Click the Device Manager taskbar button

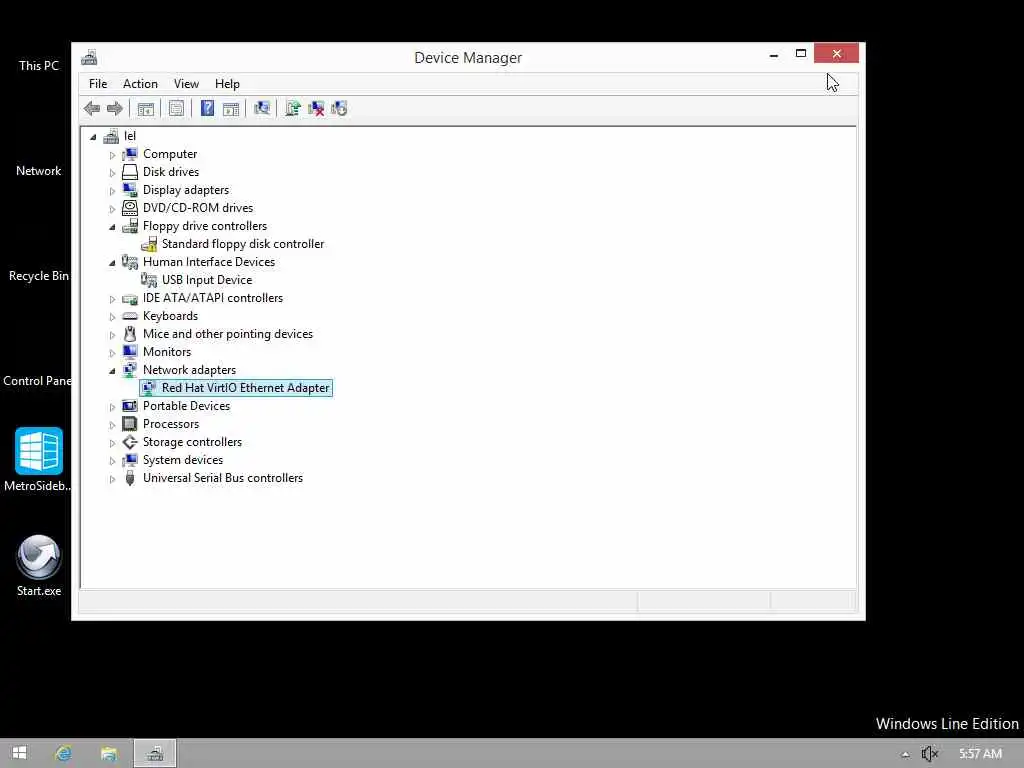pyautogui.click(x=155, y=753)
